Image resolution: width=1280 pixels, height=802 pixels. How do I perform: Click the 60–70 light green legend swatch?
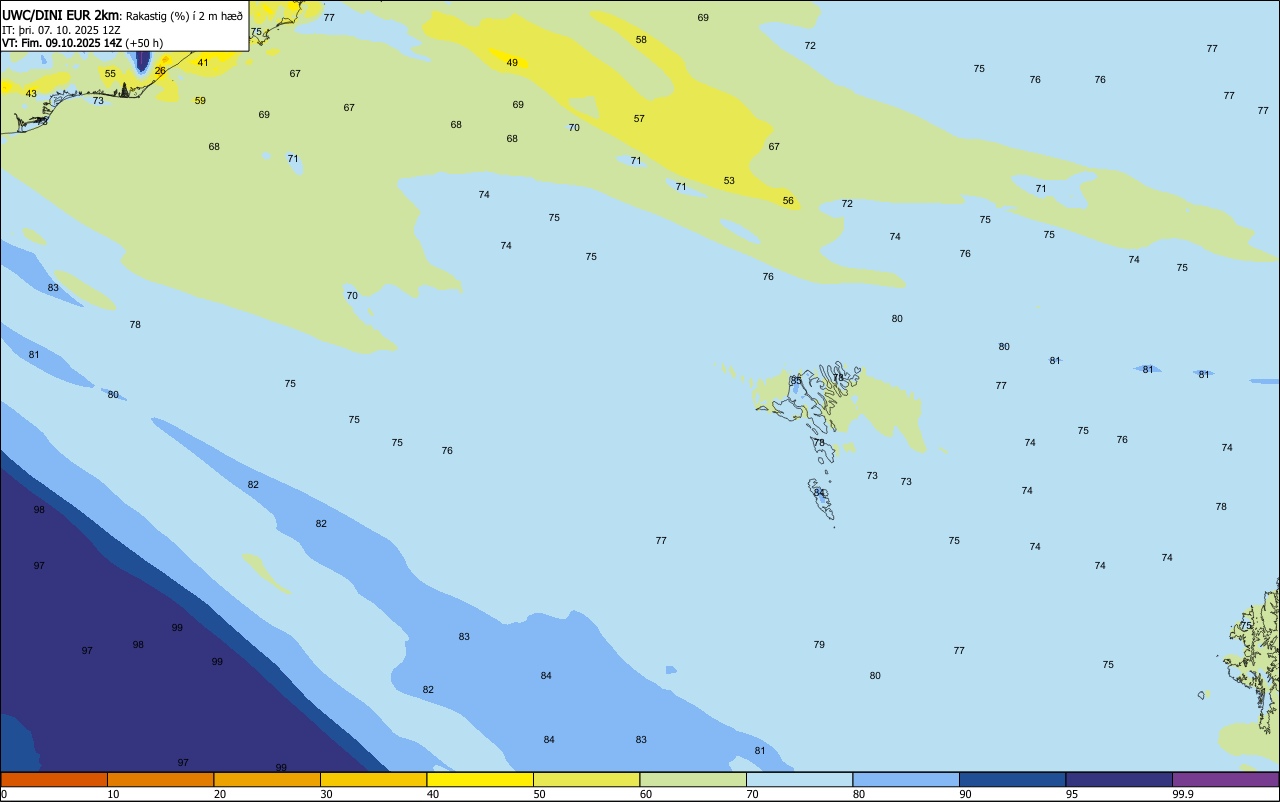pyautogui.click(x=693, y=779)
